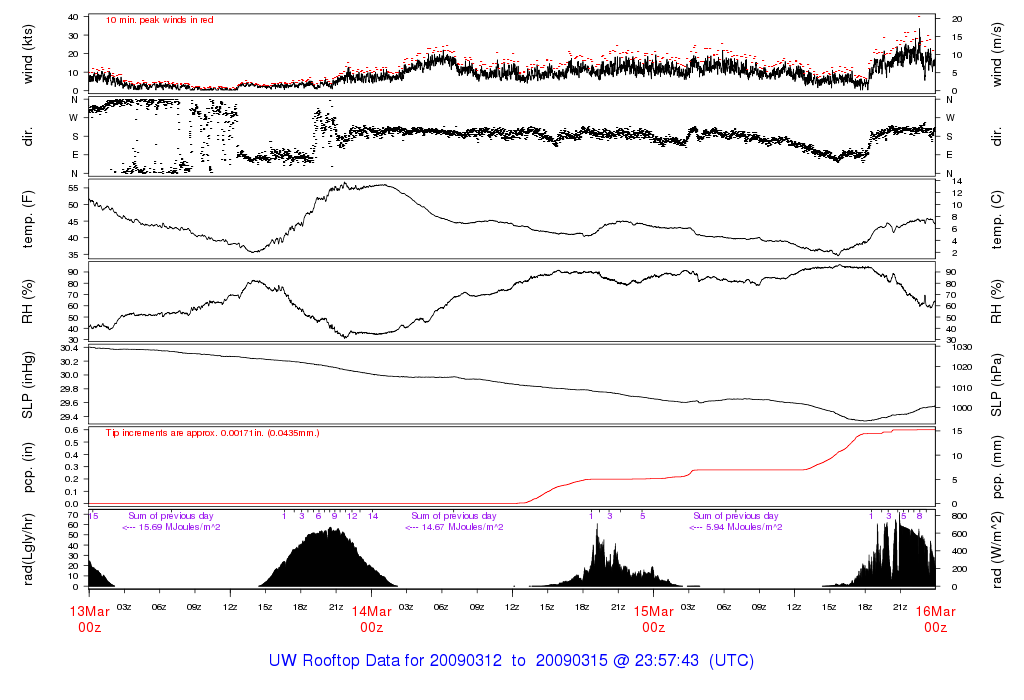The height and width of the screenshot is (700, 1024).
Task: Click the 'pcp. (in)' axis label
Action: pyautogui.click(x=27, y=467)
